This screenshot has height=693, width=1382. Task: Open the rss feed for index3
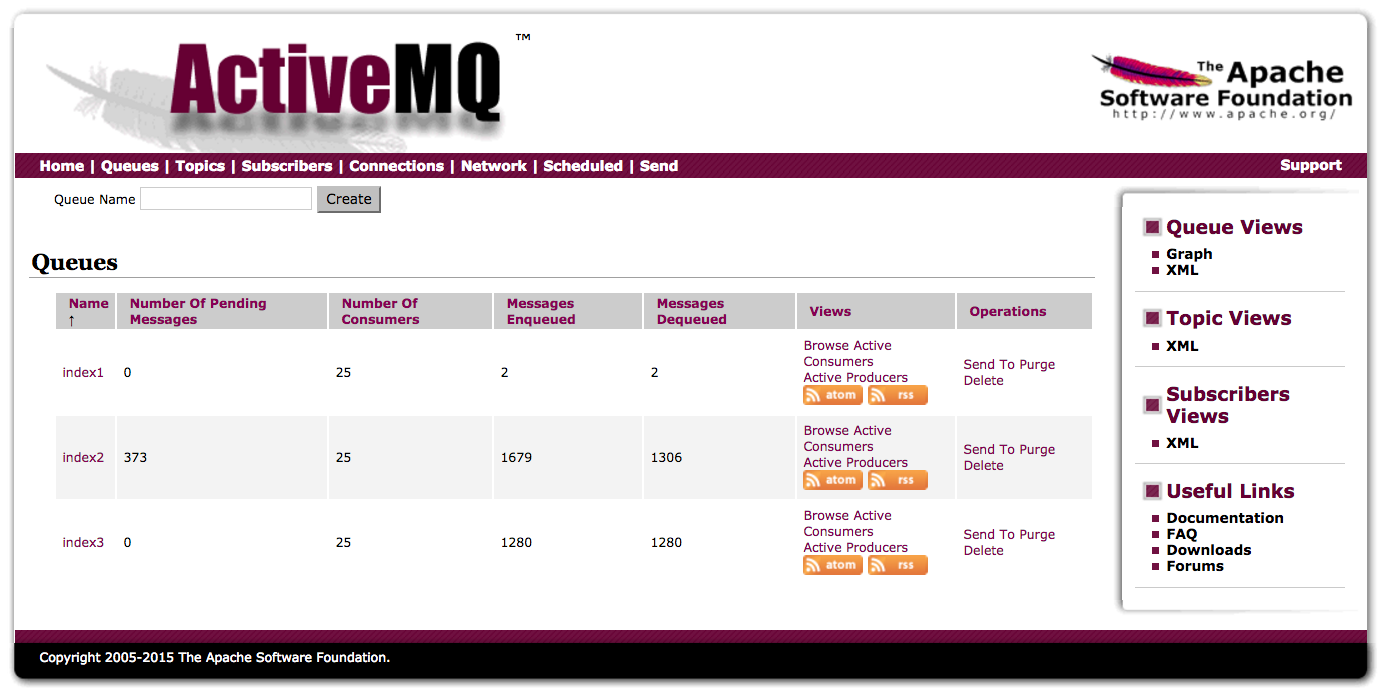pos(898,565)
